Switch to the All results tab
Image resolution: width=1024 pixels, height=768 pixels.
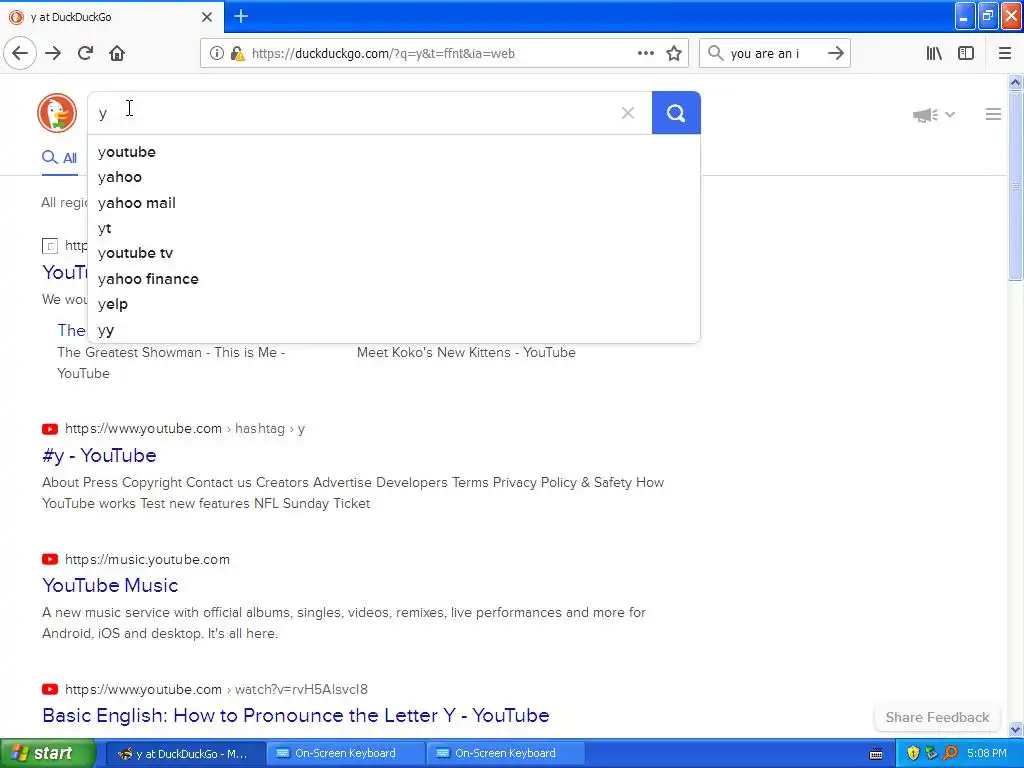pyautogui.click(x=59, y=158)
